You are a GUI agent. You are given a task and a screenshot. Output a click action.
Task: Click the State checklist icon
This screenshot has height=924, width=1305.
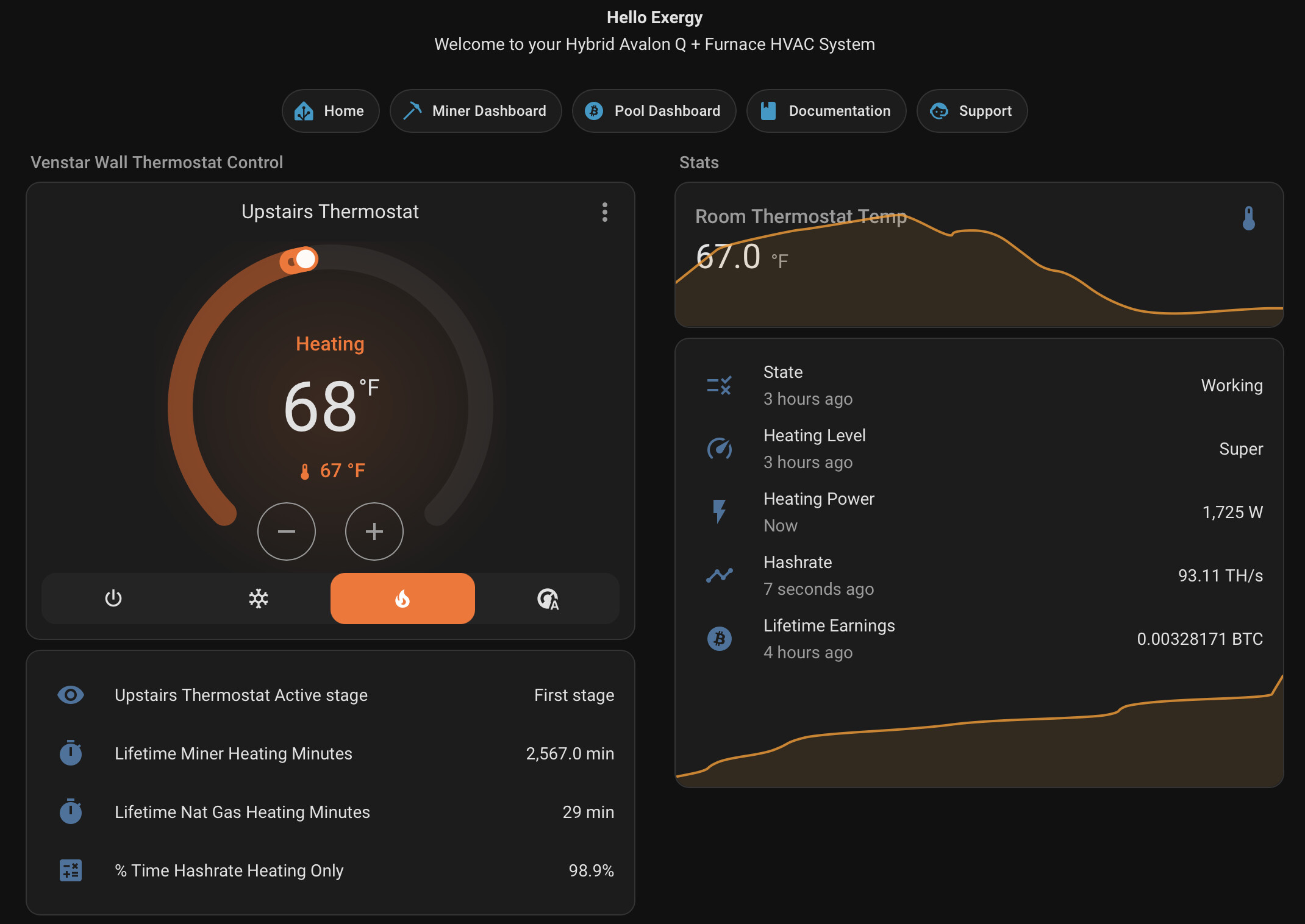pos(719,385)
